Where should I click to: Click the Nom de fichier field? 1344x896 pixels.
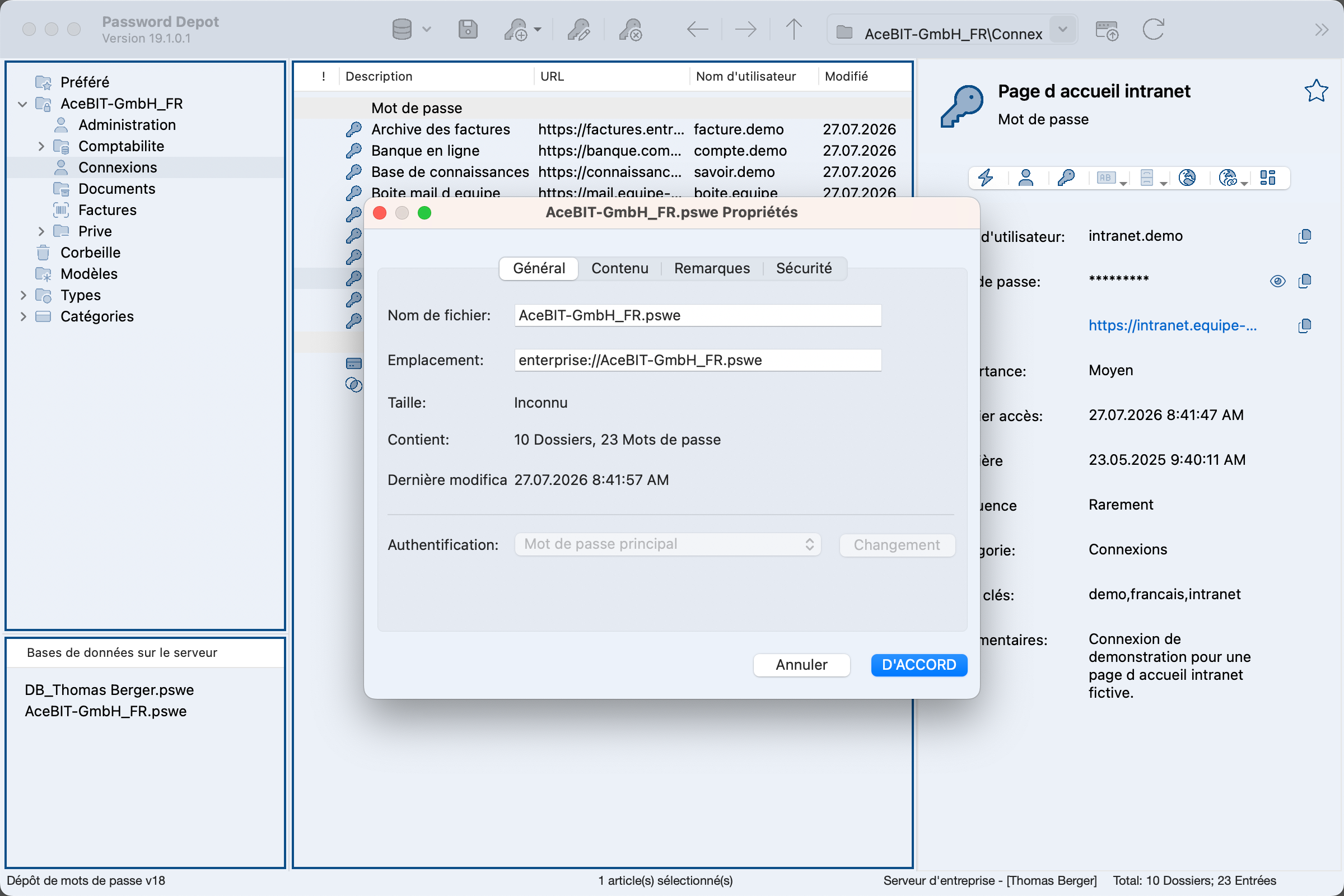[698, 315]
